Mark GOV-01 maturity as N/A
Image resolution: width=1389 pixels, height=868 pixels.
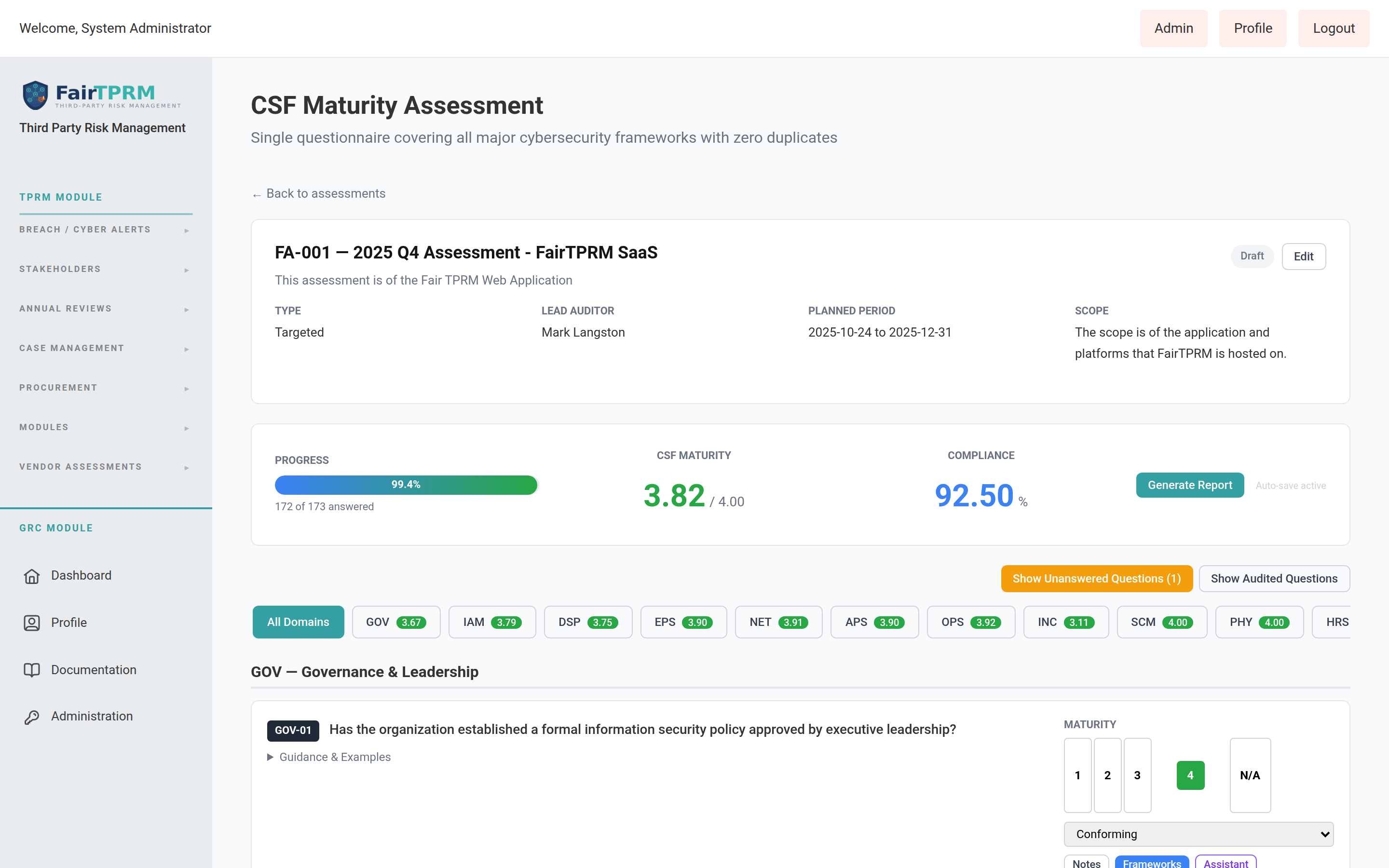click(x=1250, y=775)
